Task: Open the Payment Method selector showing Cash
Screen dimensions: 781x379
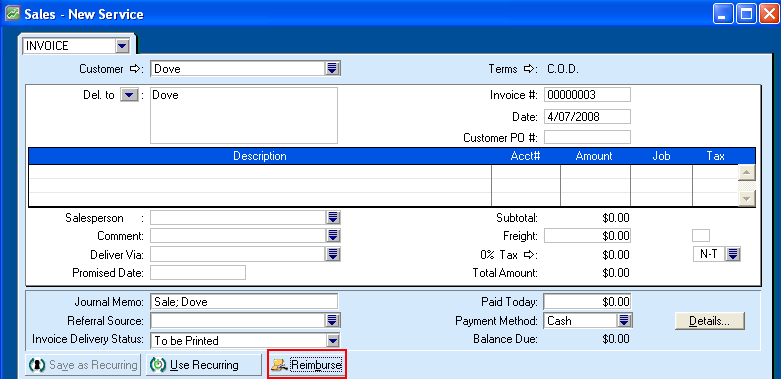Action: (625, 321)
